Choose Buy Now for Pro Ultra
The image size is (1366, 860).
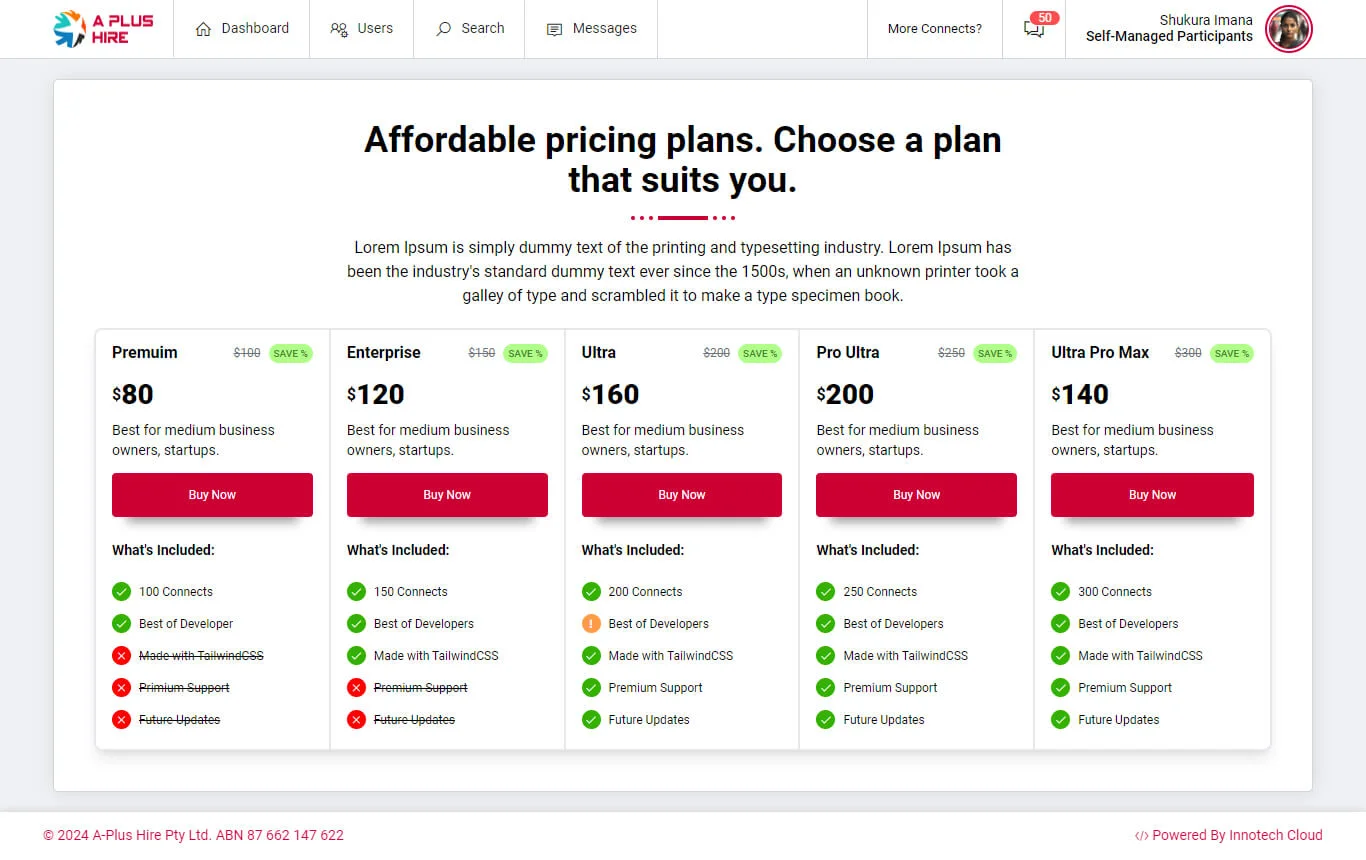[916, 495]
